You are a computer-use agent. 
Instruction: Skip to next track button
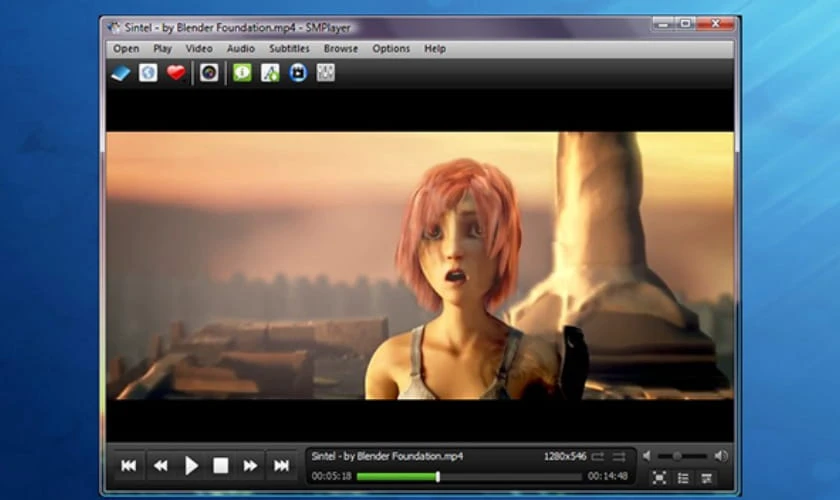[281, 466]
